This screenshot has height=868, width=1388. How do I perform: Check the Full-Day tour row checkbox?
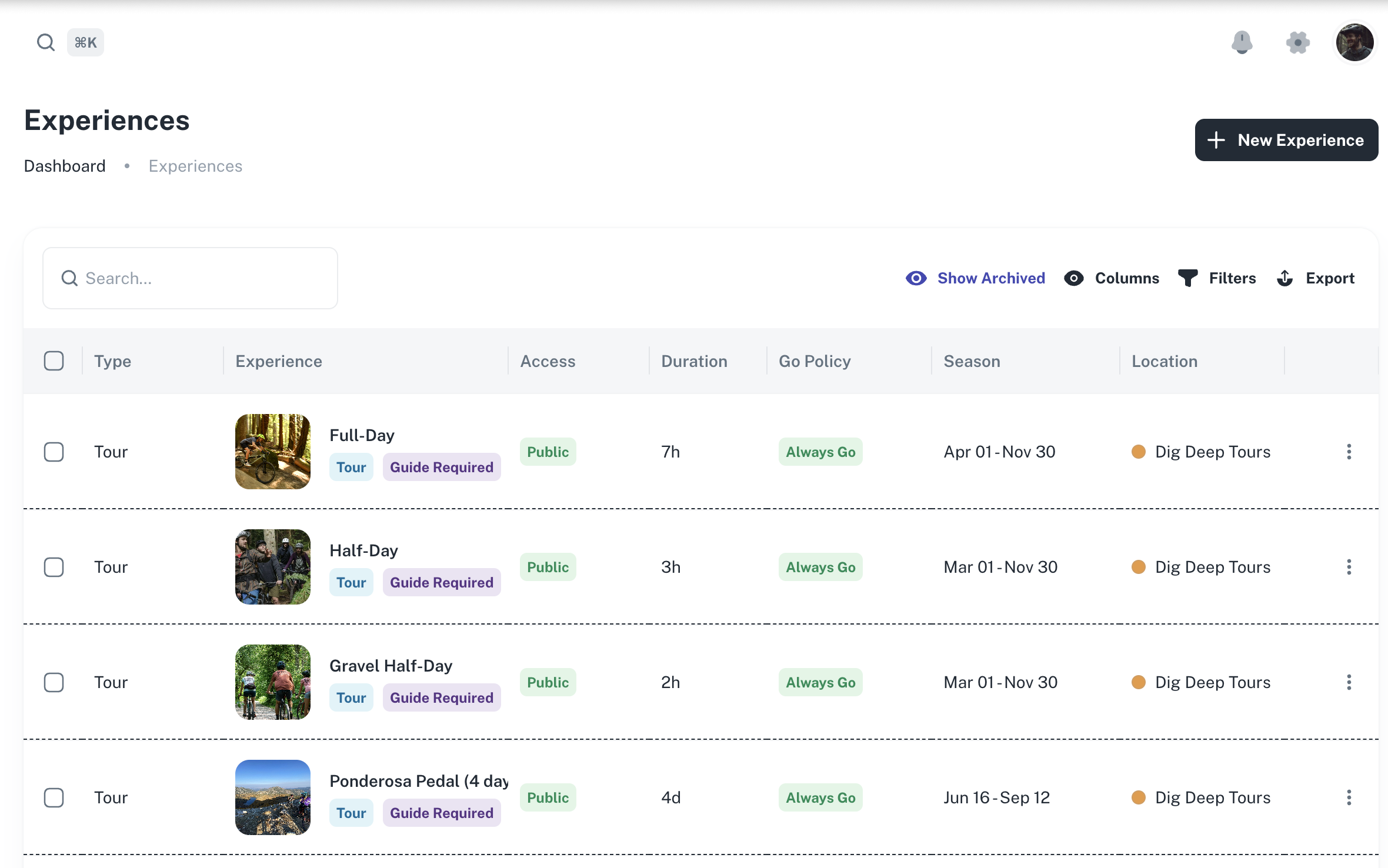[54, 452]
